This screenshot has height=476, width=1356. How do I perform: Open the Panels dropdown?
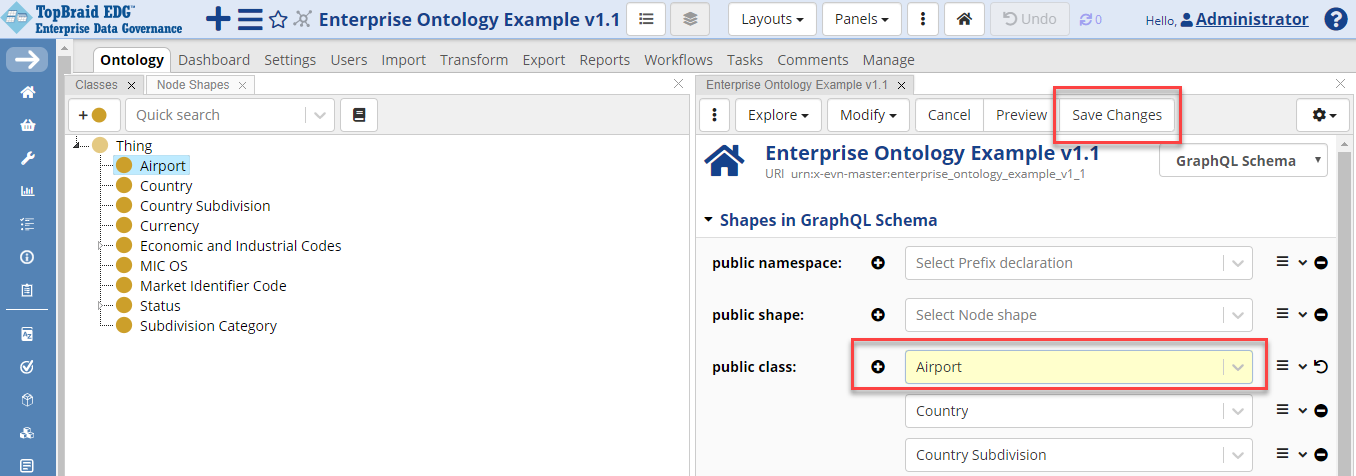point(861,19)
